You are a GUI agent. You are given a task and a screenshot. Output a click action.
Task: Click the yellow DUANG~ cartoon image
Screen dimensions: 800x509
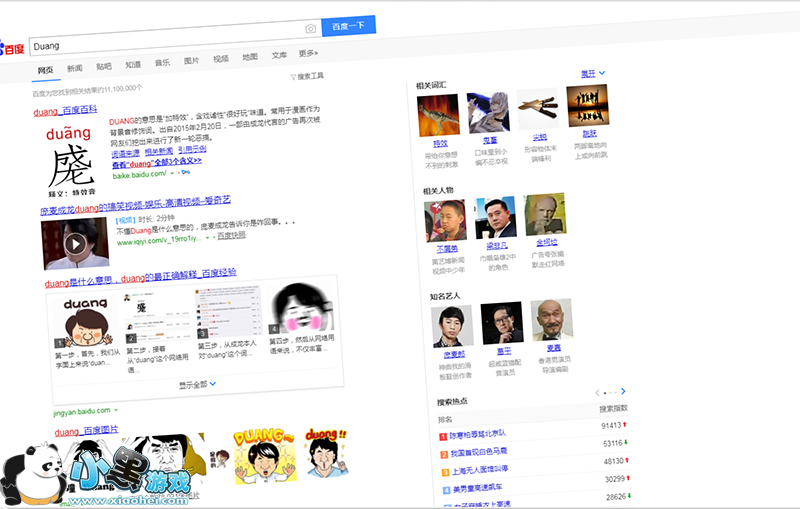point(265,456)
